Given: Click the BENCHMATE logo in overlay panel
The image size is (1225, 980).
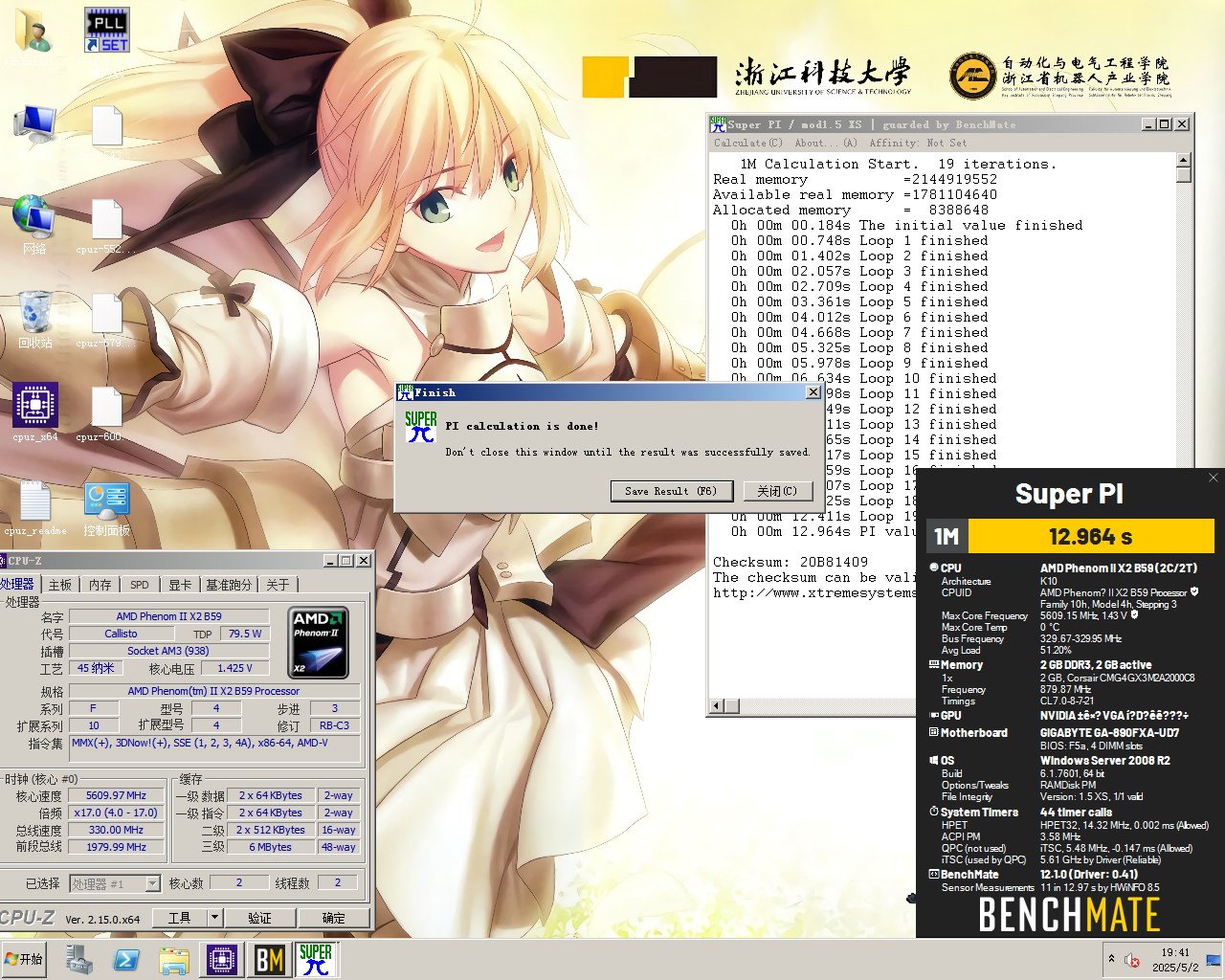Looking at the screenshot, I should tap(1069, 916).
